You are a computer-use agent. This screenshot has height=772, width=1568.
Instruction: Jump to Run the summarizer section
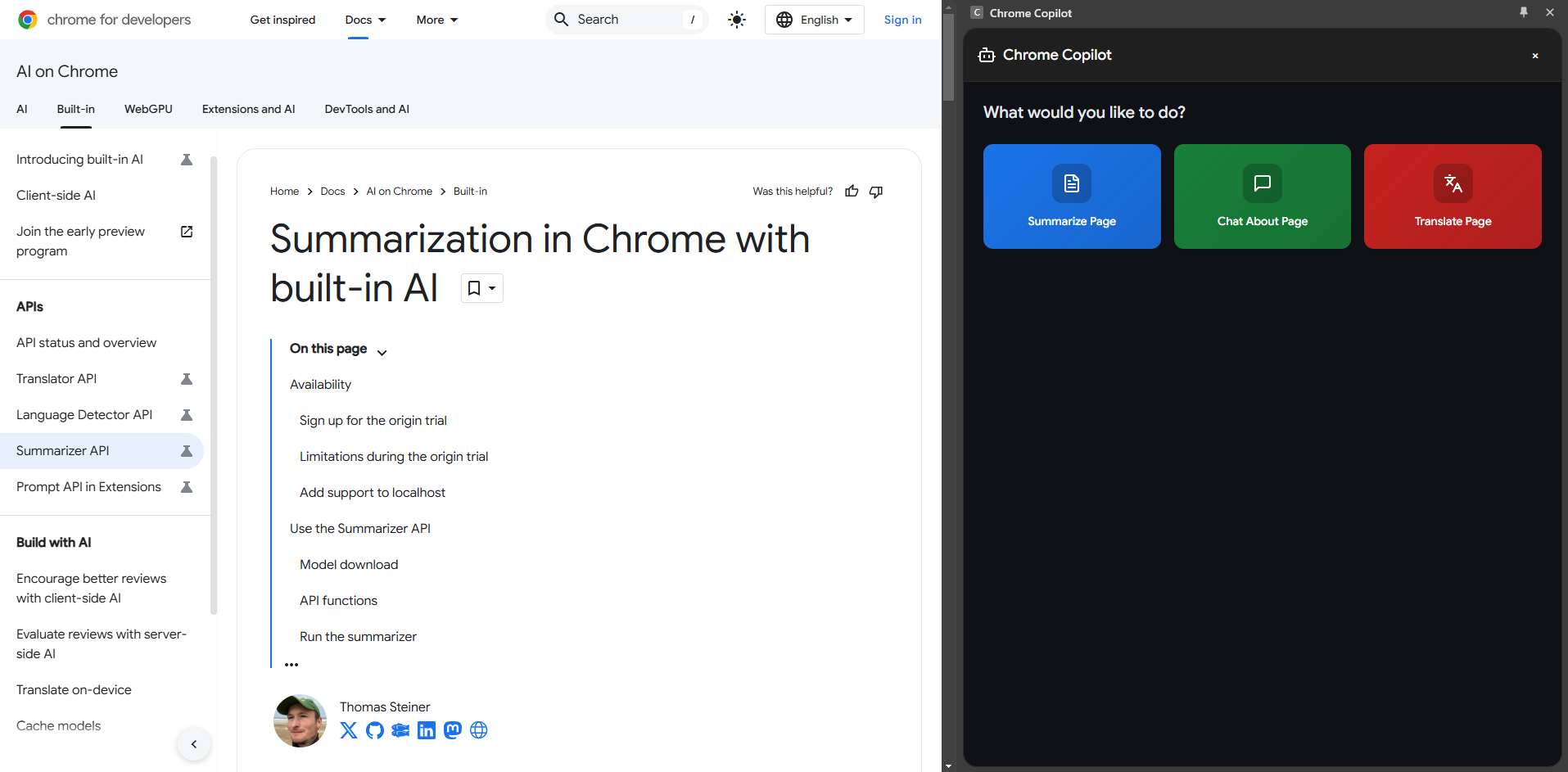pyautogui.click(x=358, y=637)
